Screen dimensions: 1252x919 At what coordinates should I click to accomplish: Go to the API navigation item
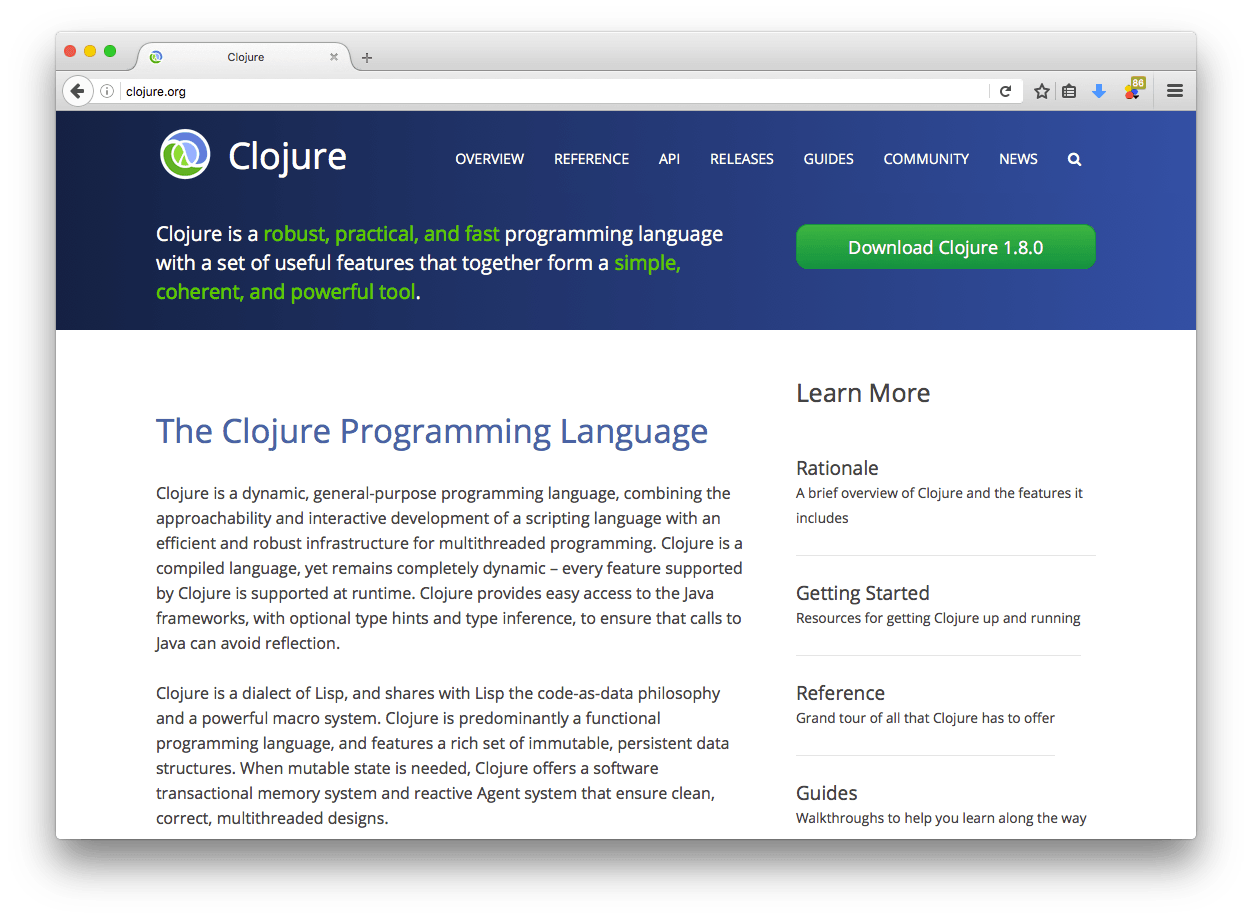[x=669, y=159]
